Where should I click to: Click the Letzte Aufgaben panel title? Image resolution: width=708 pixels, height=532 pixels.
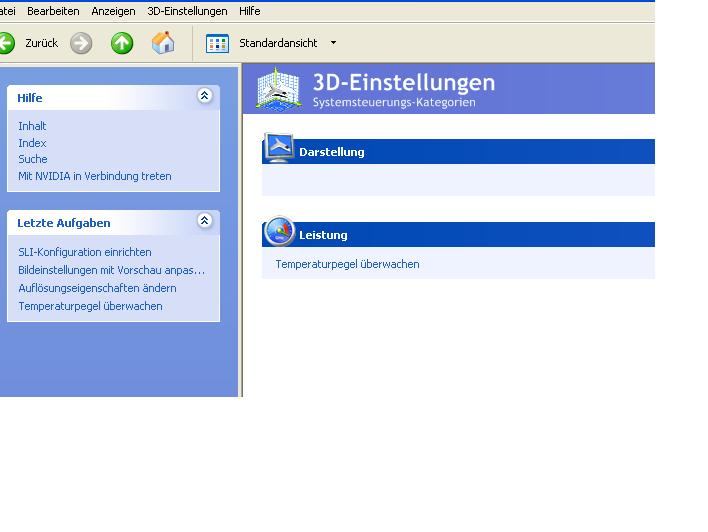click(64, 223)
